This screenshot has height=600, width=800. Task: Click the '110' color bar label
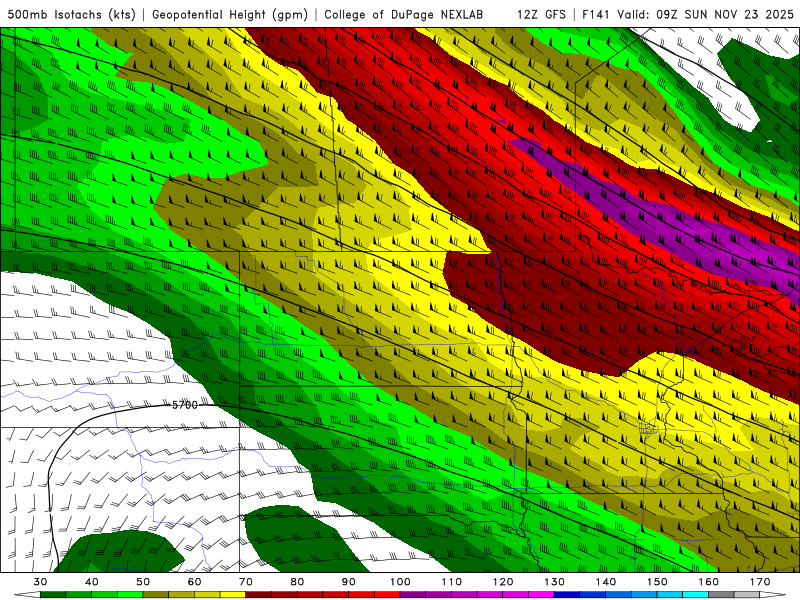tap(452, 582)
